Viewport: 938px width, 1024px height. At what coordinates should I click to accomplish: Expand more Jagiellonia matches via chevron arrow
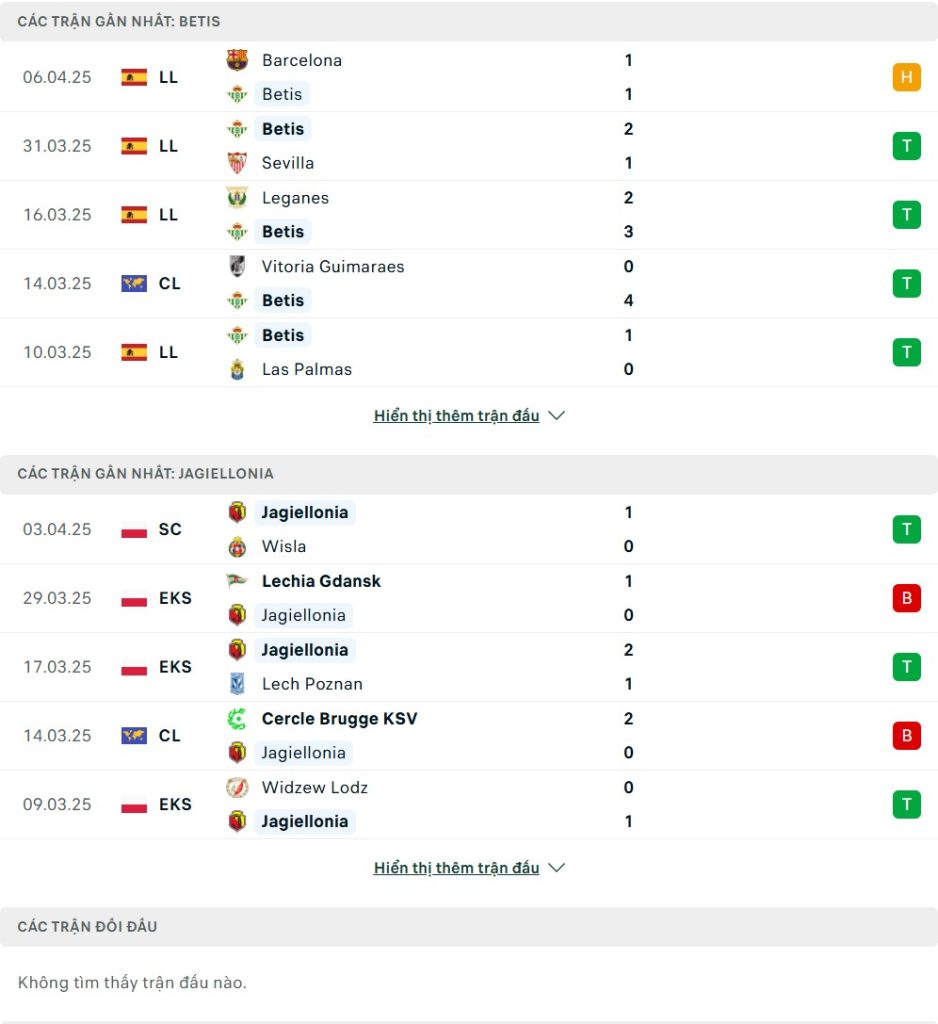click(557, 868)
